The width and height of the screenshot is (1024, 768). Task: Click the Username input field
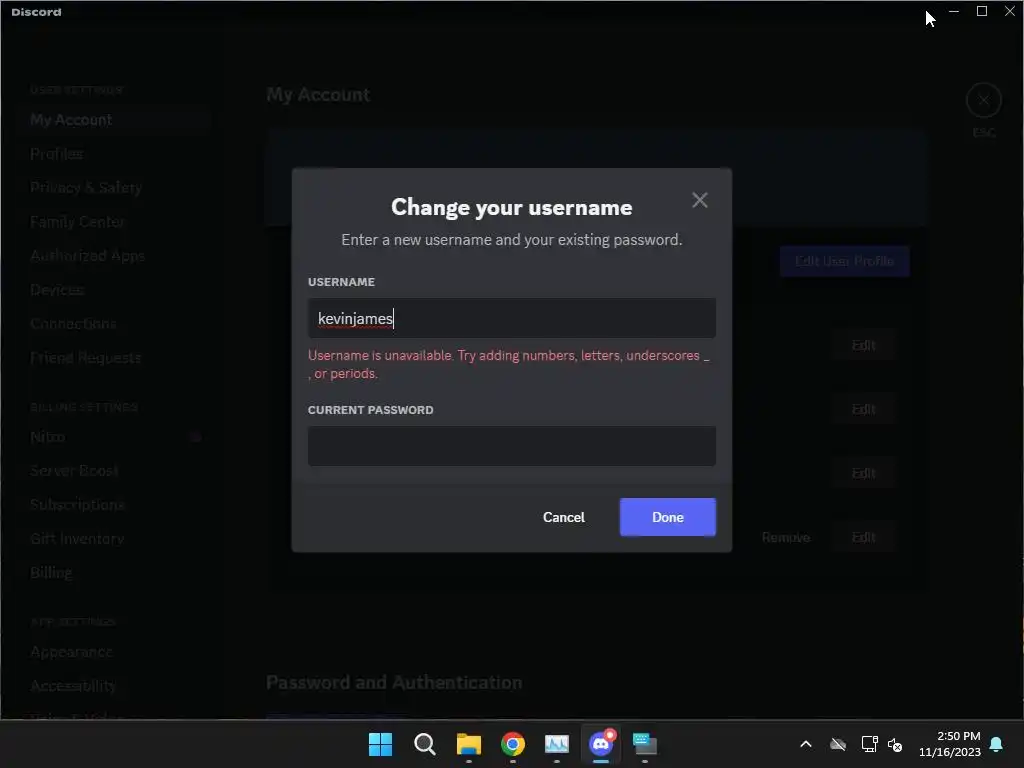tap(511, 318)
